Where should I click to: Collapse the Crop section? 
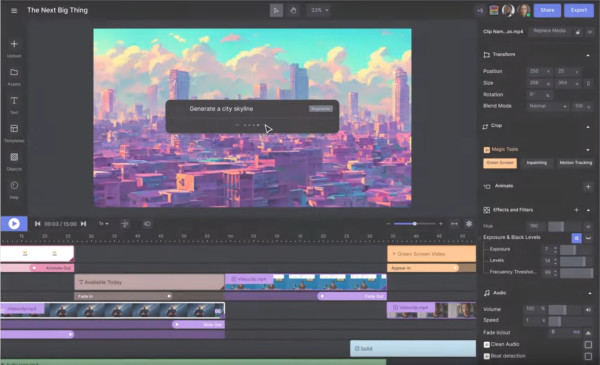point(588,127)
